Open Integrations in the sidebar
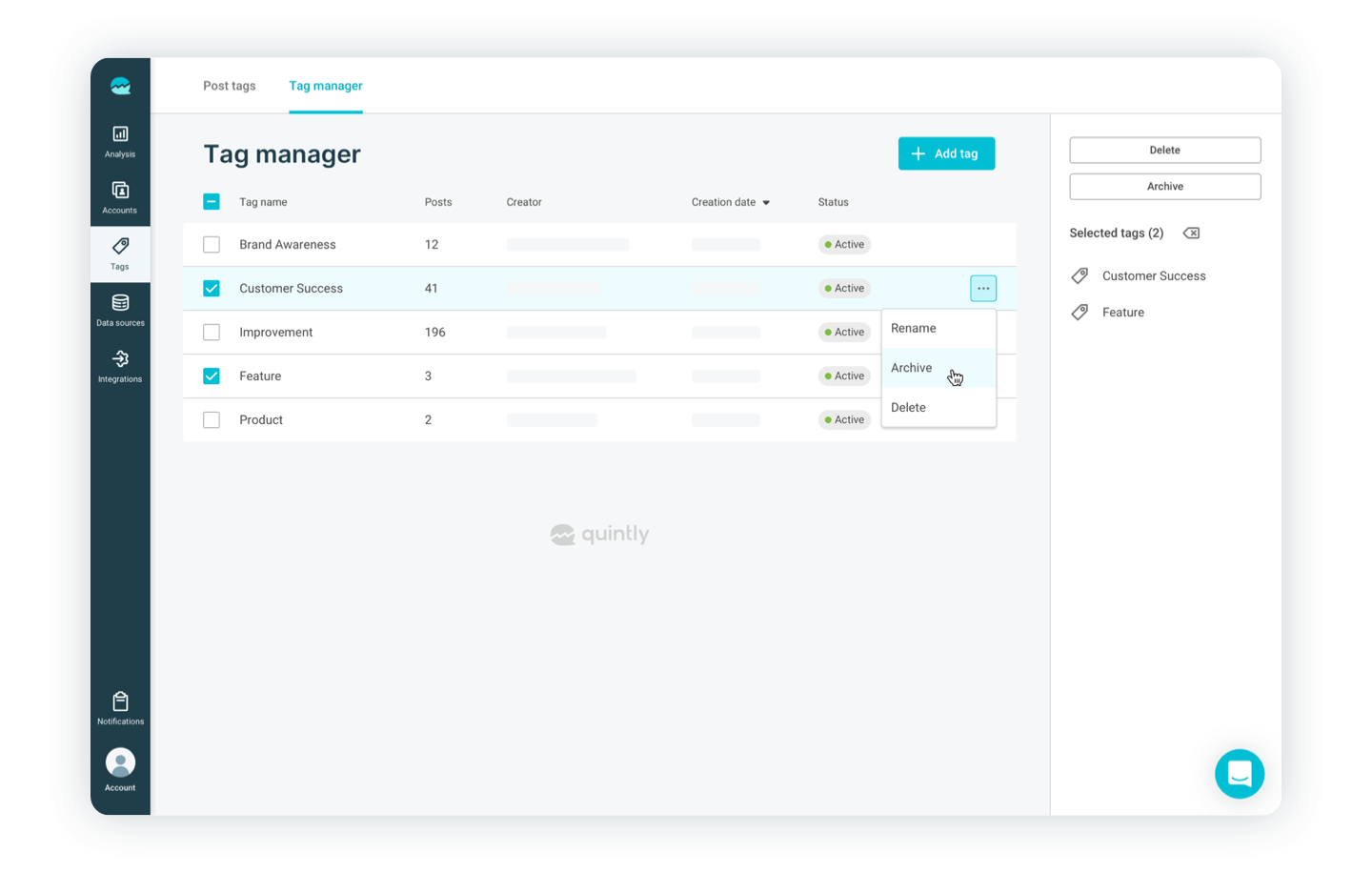The height and width of the screenshot is (873, 1372). click(120, 366)
